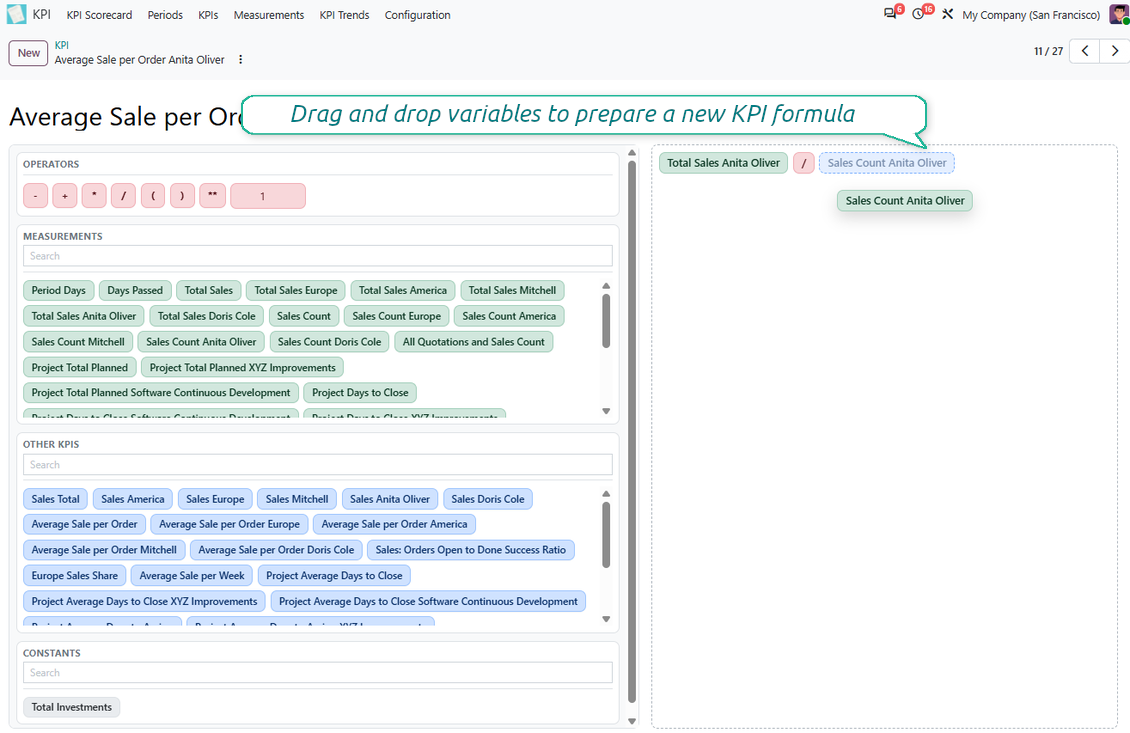Select the closing parenthesis operator
Image resolution: width=1130 pixels, height=733 pixels.
pos(182,196)
